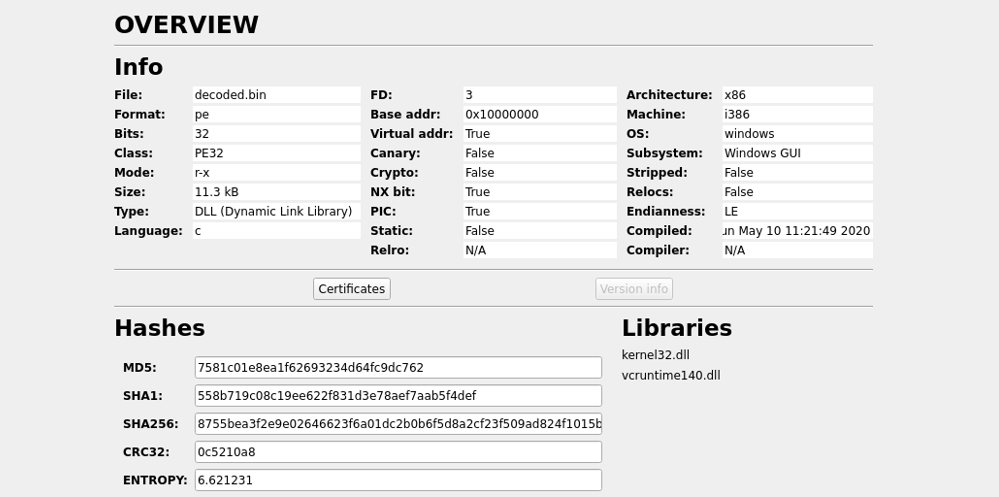Viewport: 999px width, 497px height.
Task: Click the Endianness value LE
Action: [x=797, y=212]
